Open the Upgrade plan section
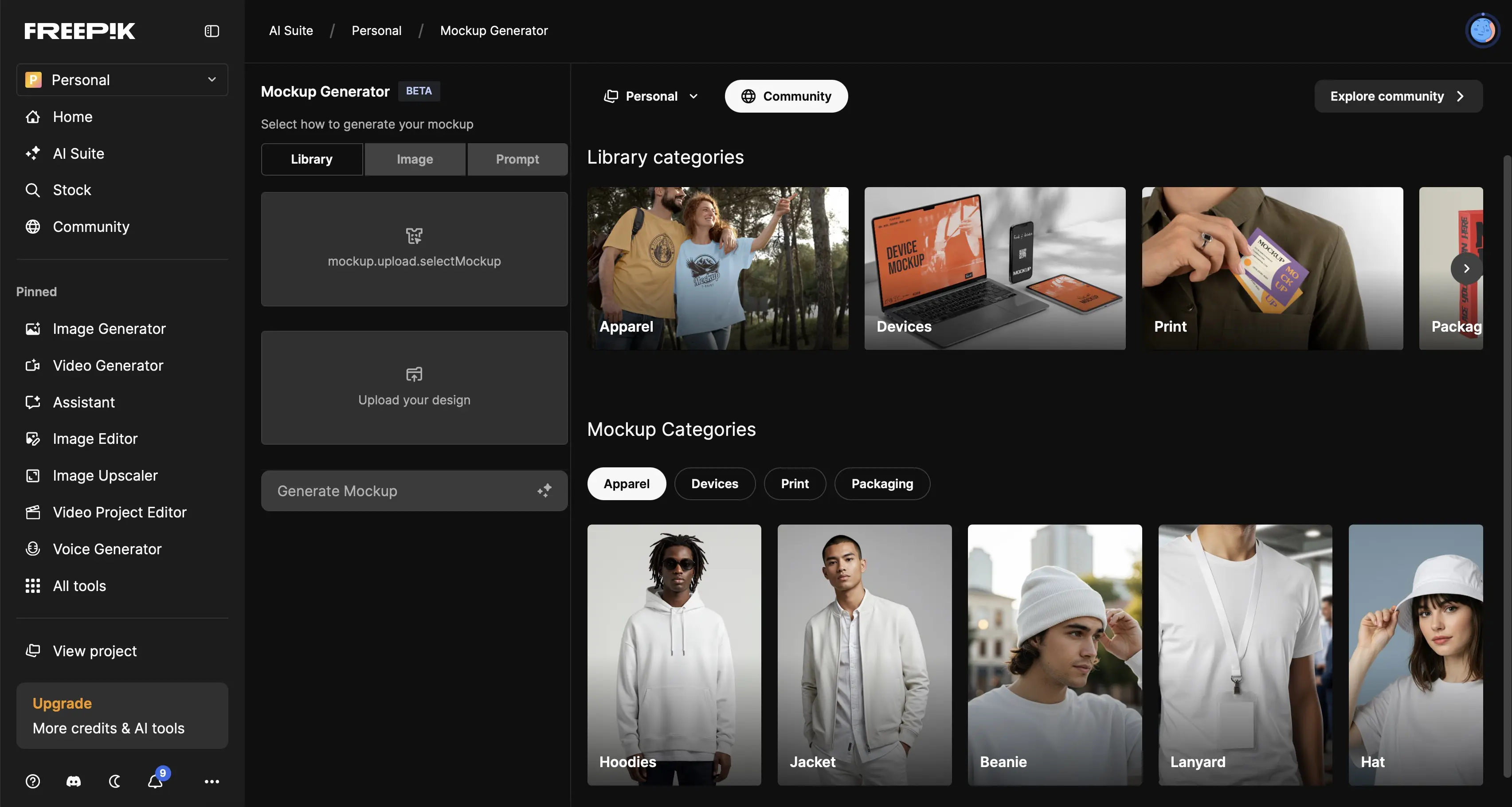Screen dimensions: 1512x807 point(121,716)
